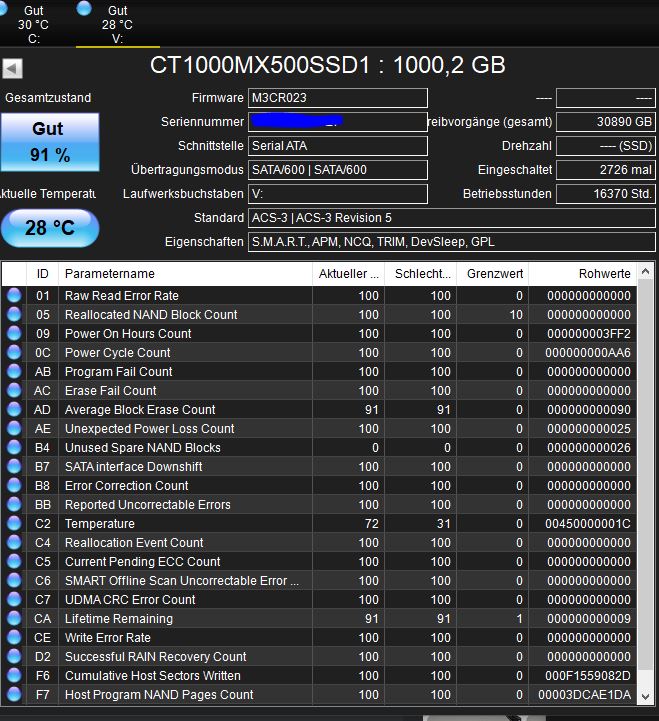659x721 pixels.
Task: Click the total writes 30890 GB field
Action: [x=606, y=122]
